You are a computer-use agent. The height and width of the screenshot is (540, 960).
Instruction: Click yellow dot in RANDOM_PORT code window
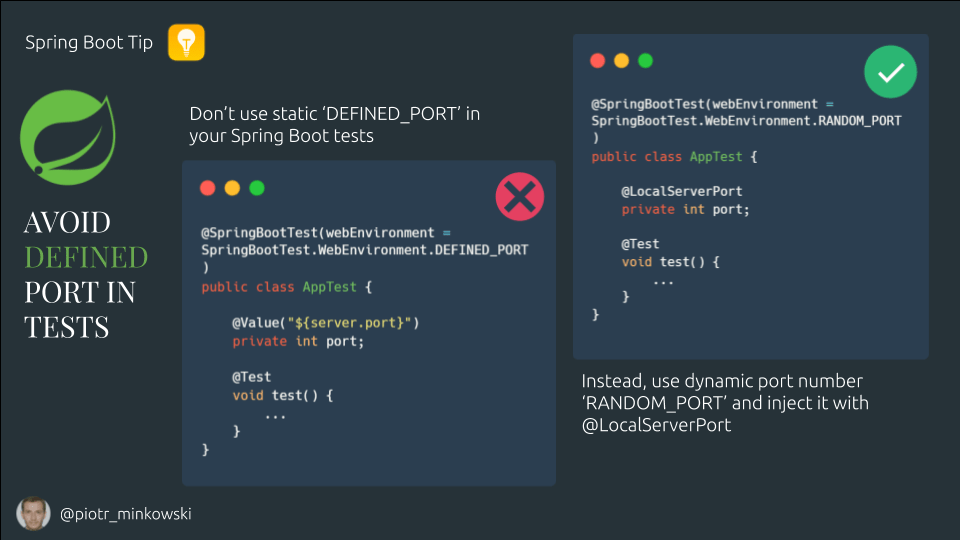pyautogui.click(x=621, y=61)
